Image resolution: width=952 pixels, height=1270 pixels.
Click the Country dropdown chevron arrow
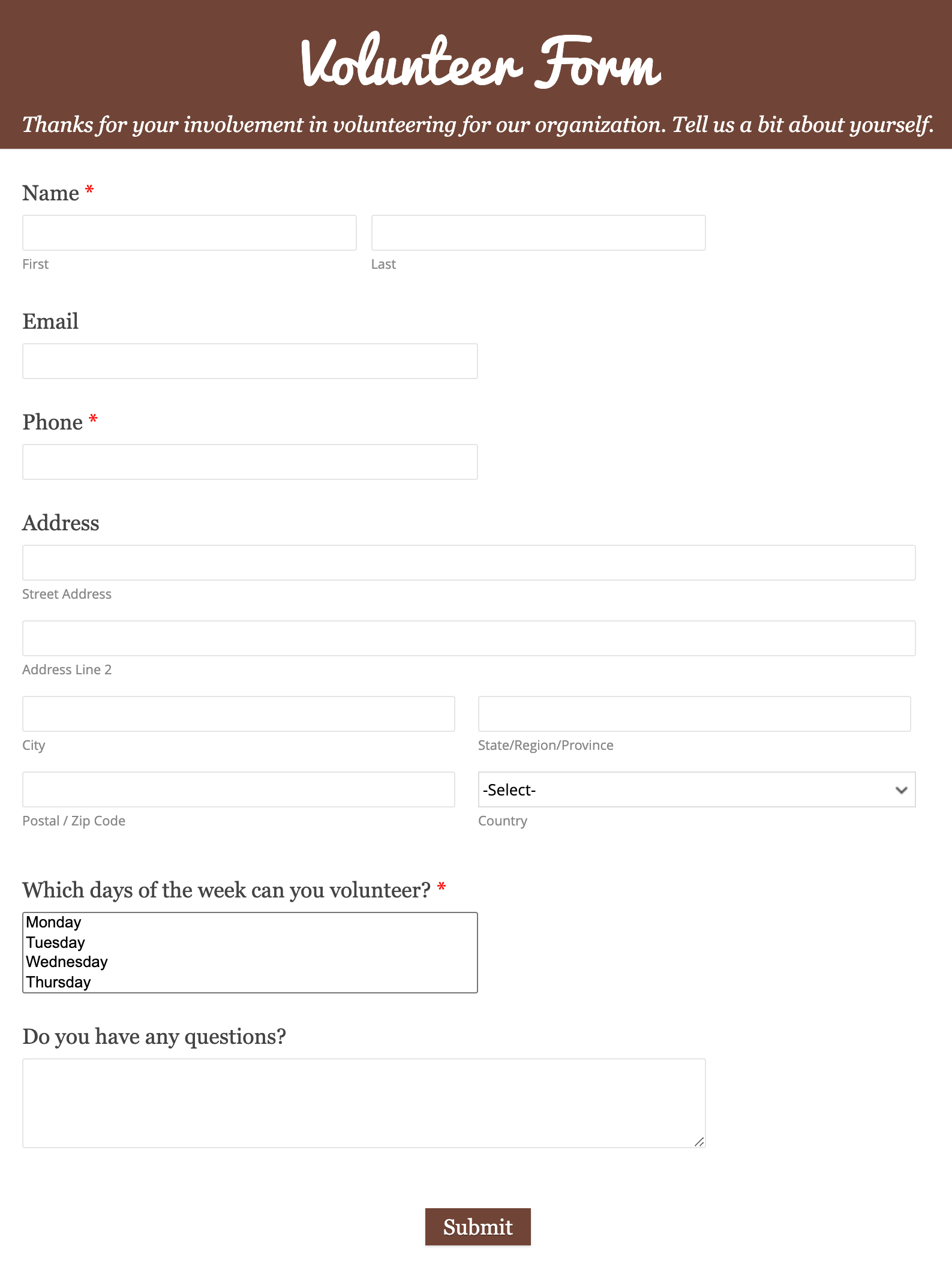[901, 790]
